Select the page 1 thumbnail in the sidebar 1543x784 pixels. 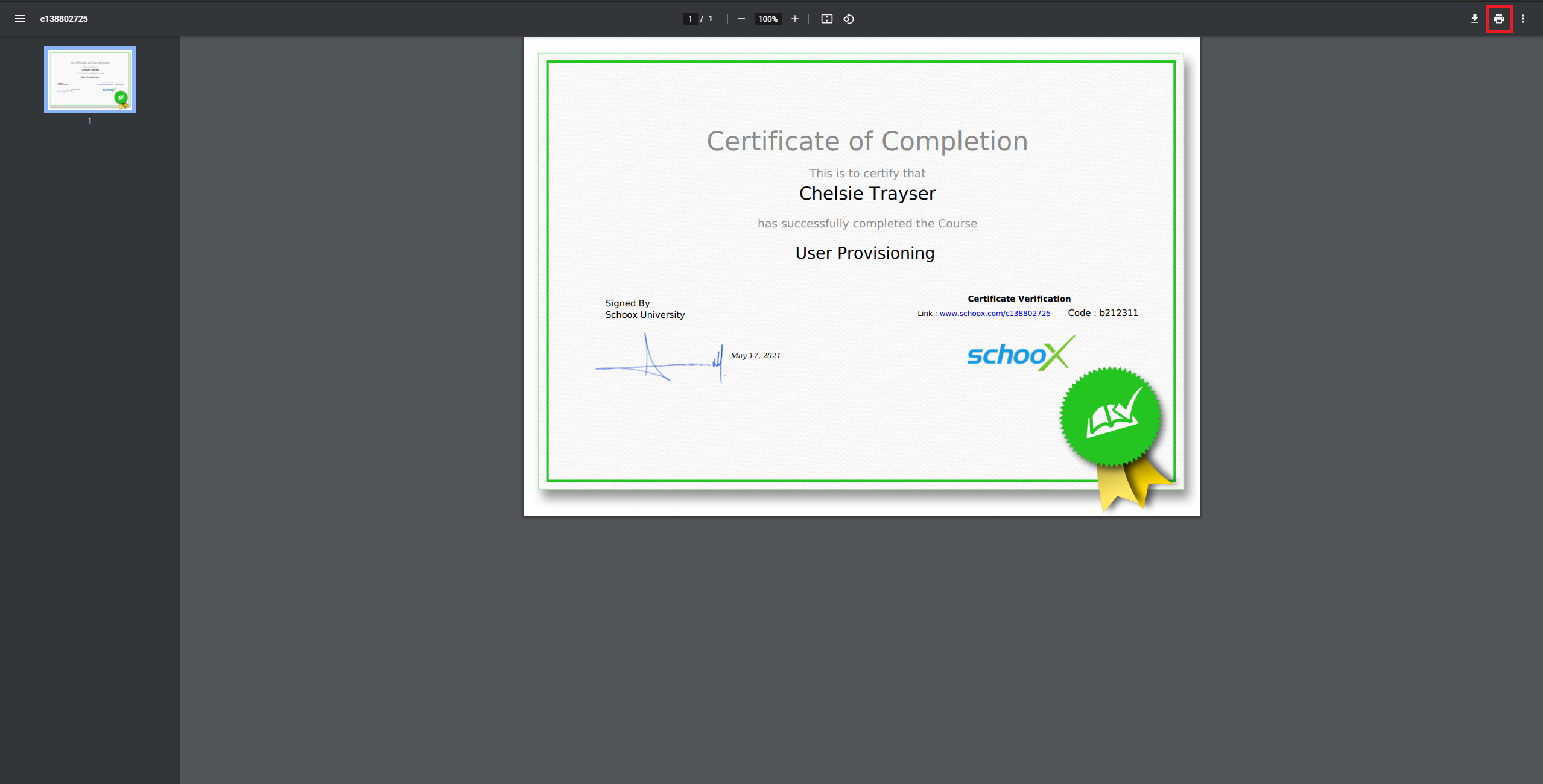pos(90,80)
